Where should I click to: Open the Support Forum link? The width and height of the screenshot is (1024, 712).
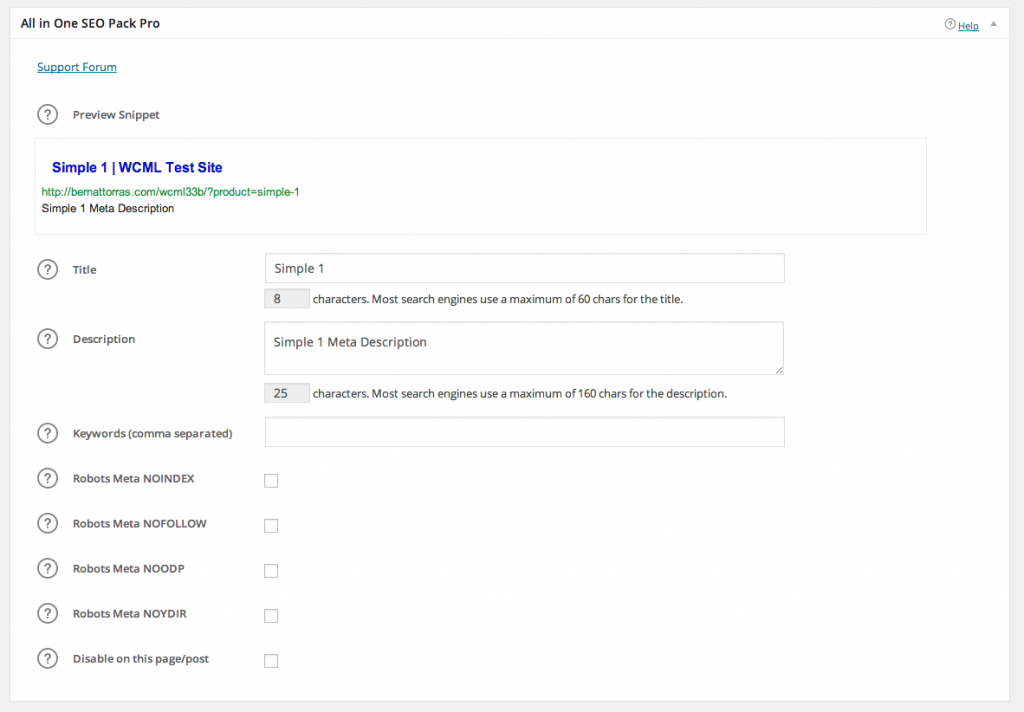(x=76, y=66)
